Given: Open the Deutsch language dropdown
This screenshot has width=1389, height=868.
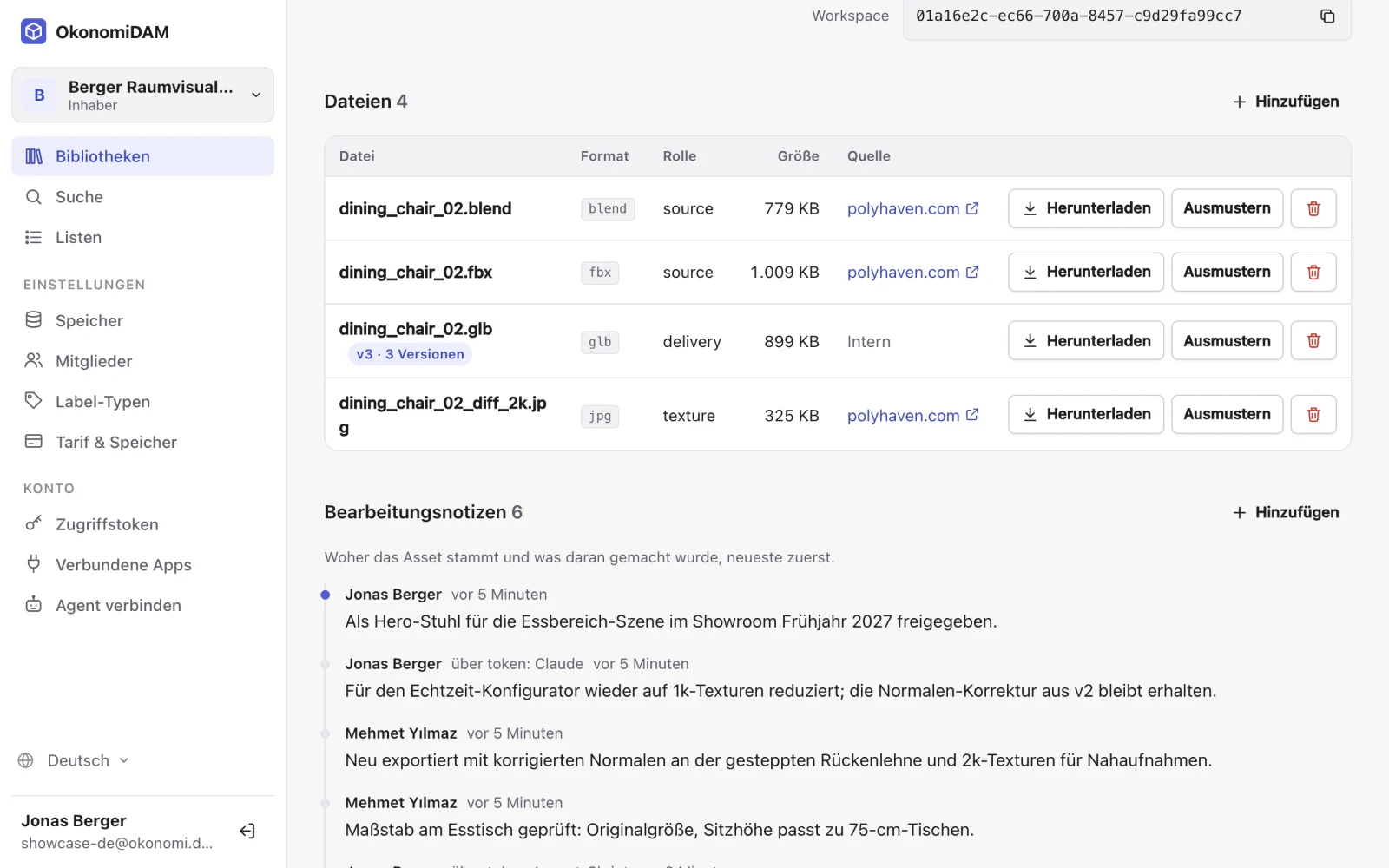Looking at the screenshot, I should tap(74, 760).
